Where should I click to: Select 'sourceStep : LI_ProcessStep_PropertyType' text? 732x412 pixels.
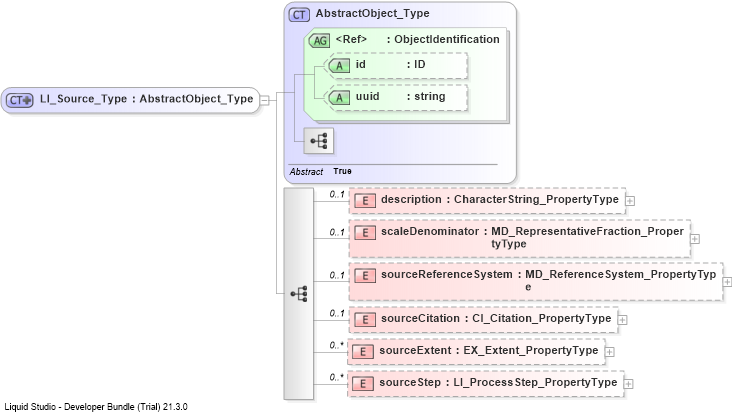498,383
